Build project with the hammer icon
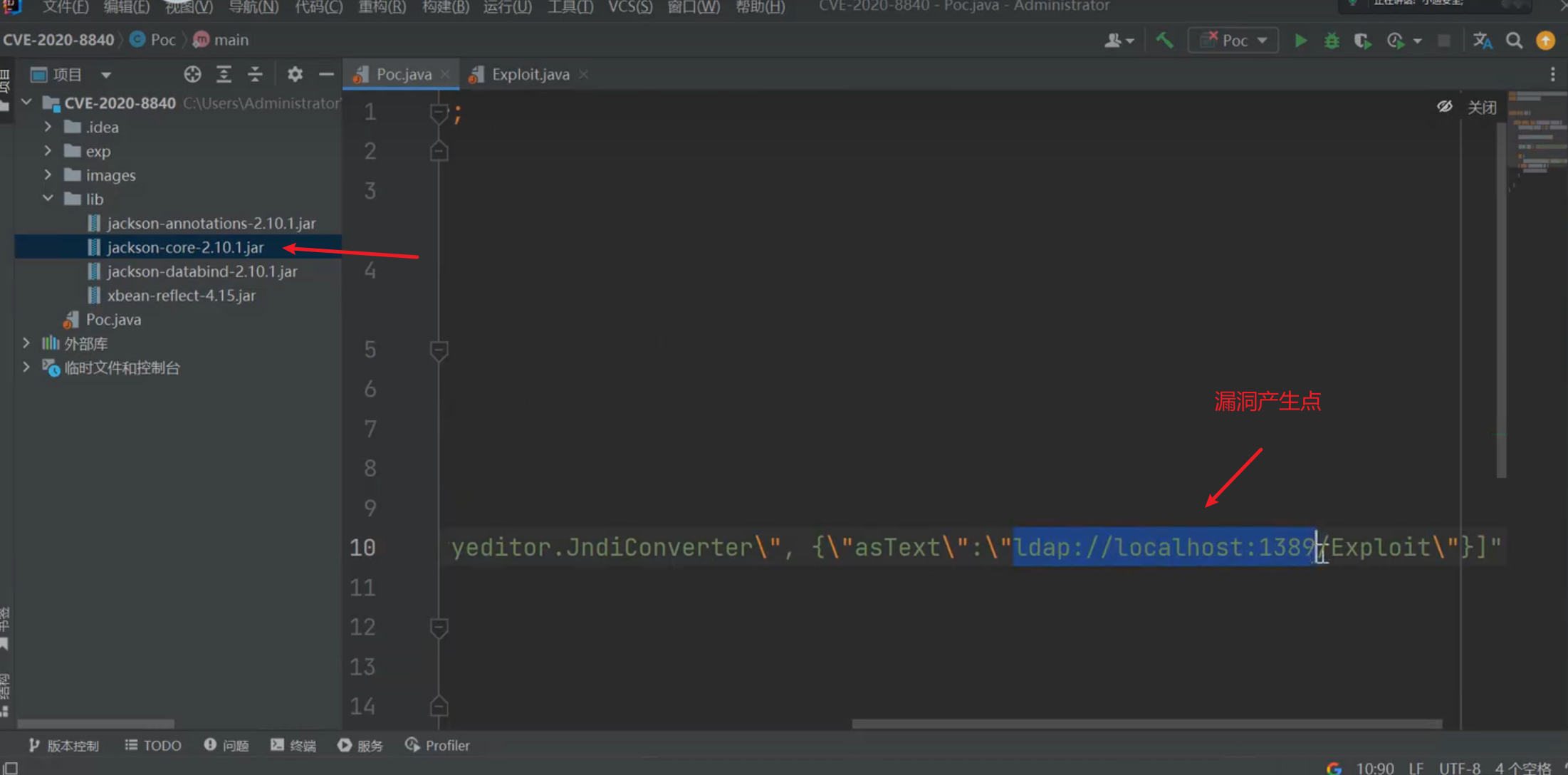Screen dimensions: 1568x775 (x=1164, y=41)
